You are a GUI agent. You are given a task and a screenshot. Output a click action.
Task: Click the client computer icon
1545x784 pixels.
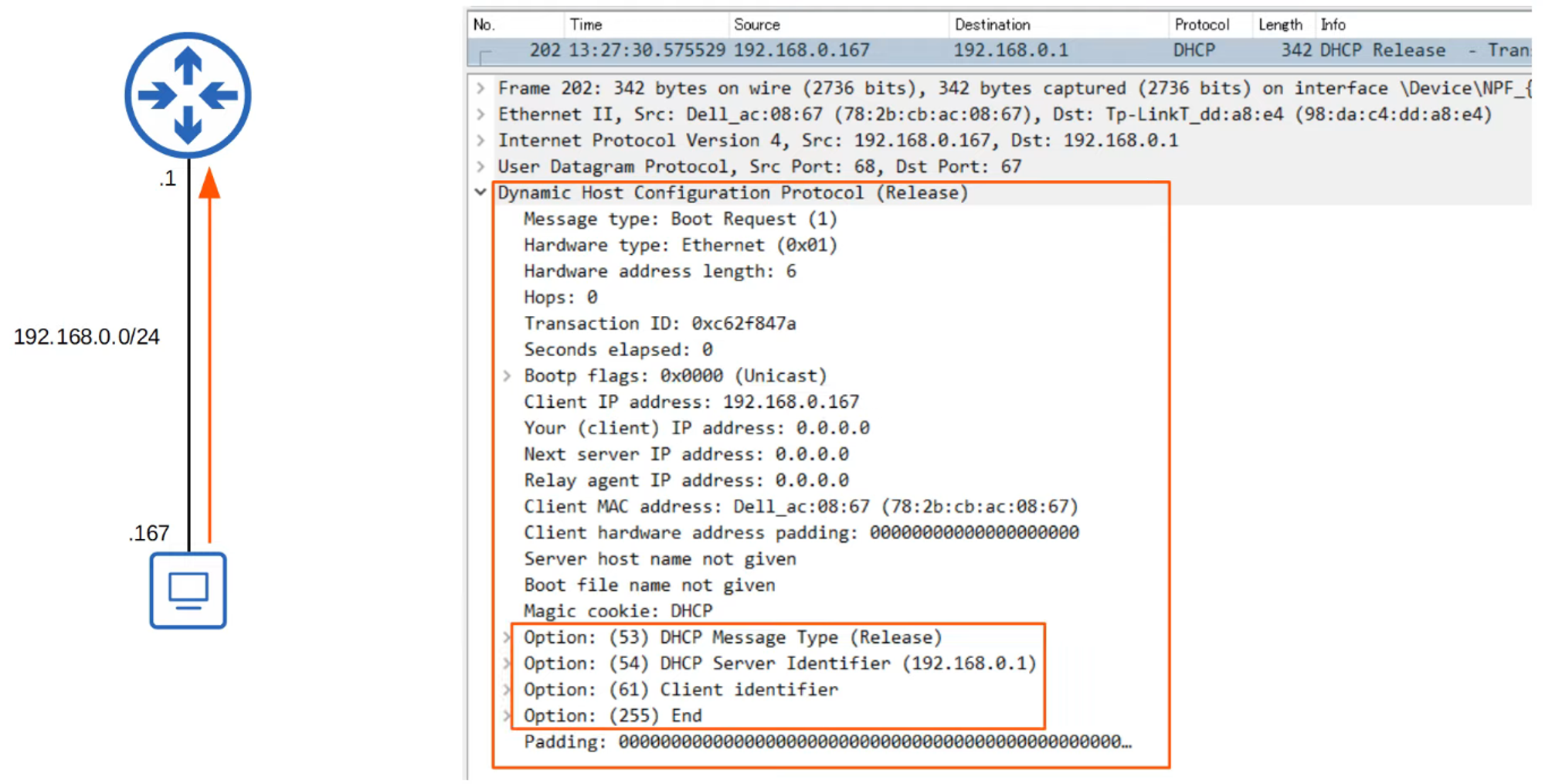tap(188, 590)
